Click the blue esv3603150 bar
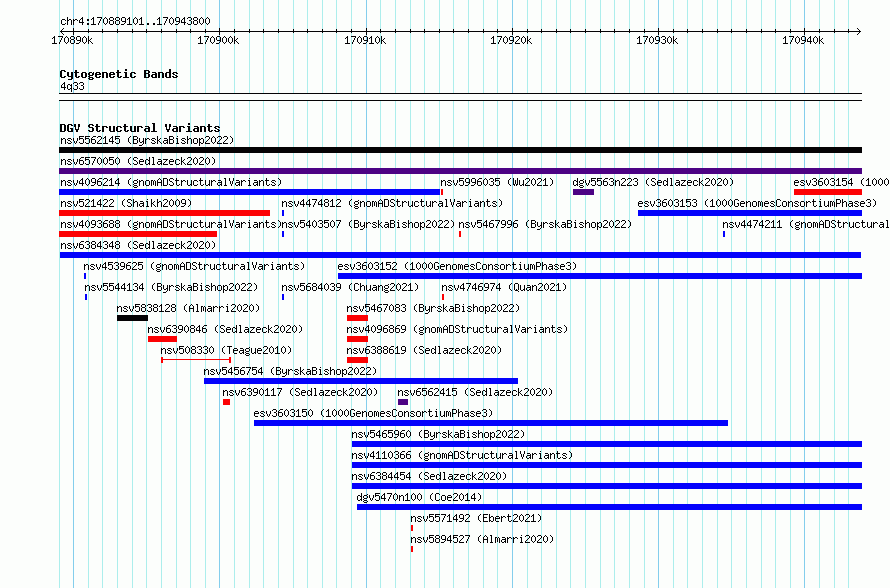Screen dimensions: 890x588 point(491,423)
